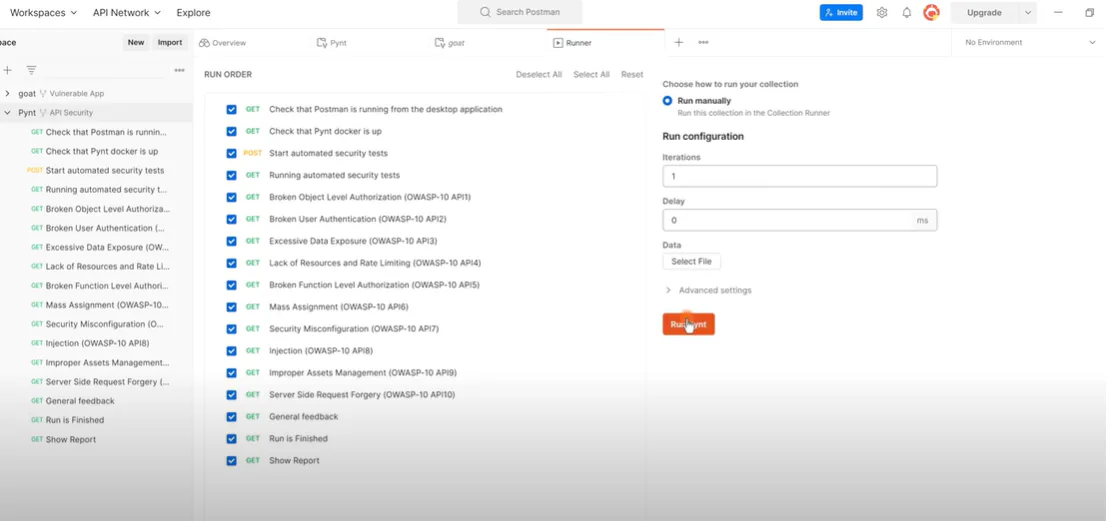Uncheck Running automated security tests request

232,175
